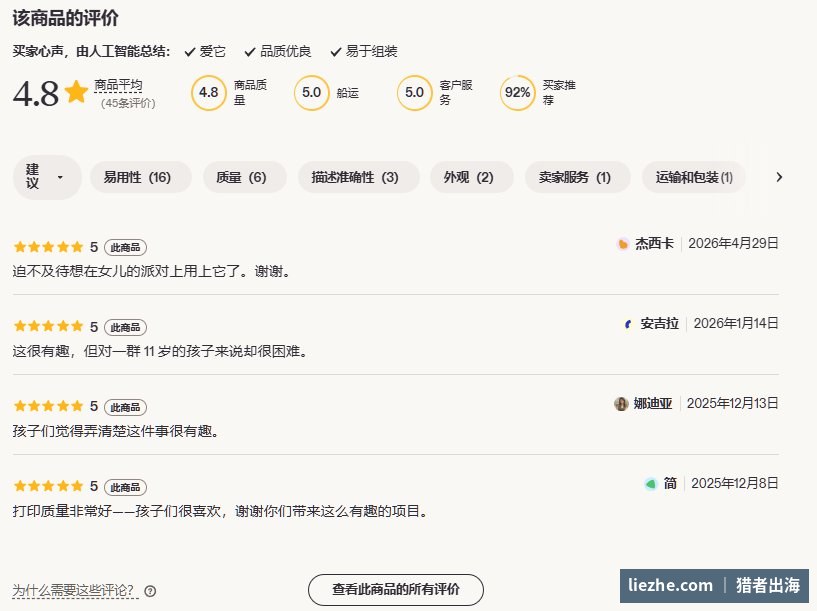
Task: Click review text 迫不及待想在女儿的派对上用上它了
Action: pos(152,271)
